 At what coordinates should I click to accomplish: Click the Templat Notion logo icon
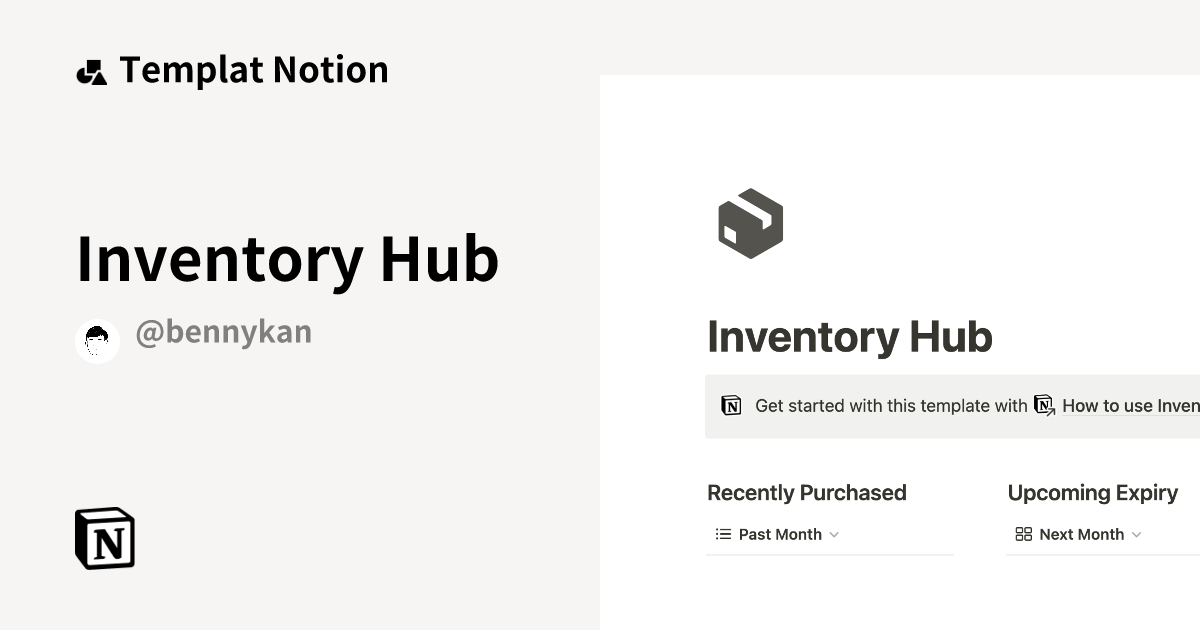point(92,70)
